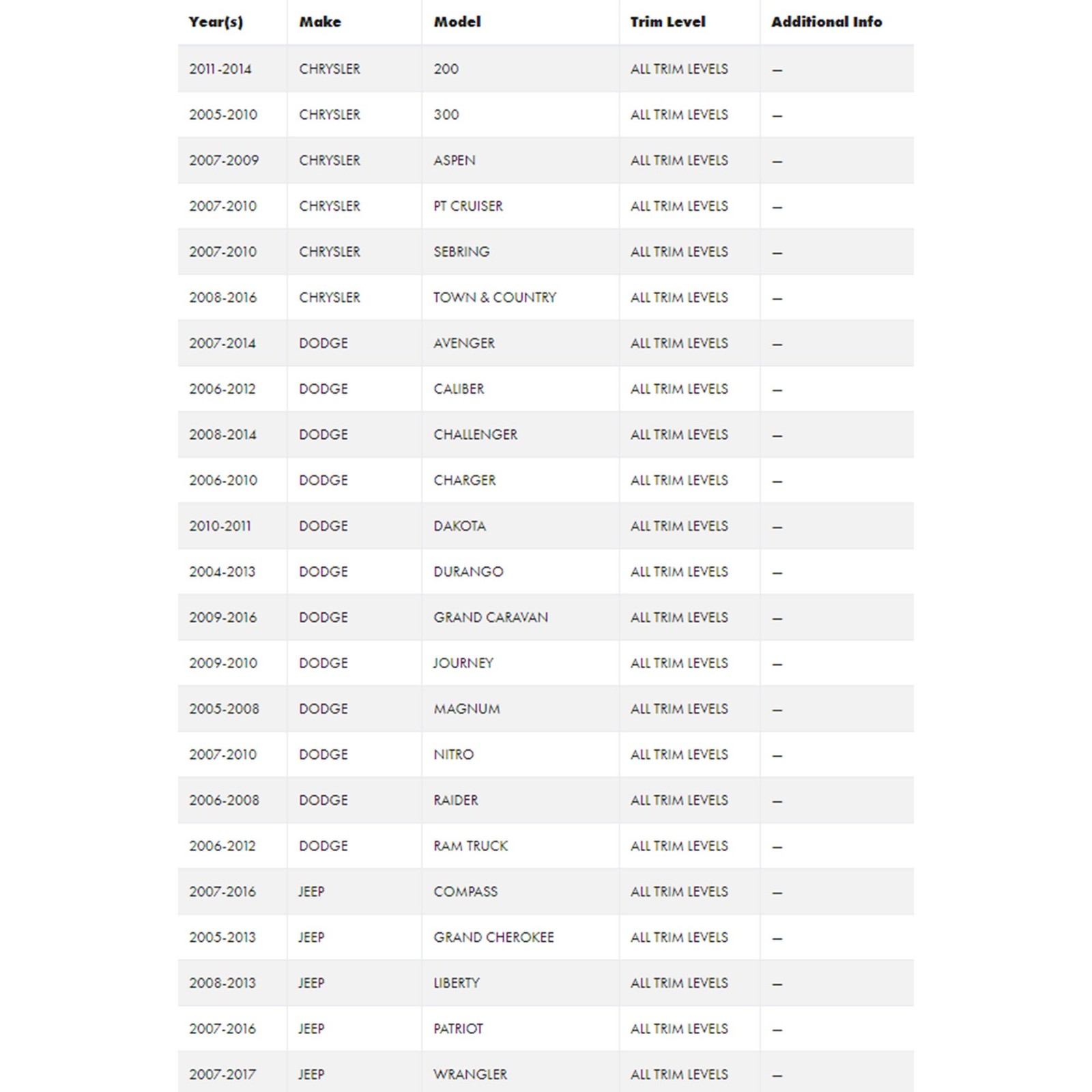Click the Trim Level column header
1092x1092 pixels.
pyautogui.click(x=667, y=22)
